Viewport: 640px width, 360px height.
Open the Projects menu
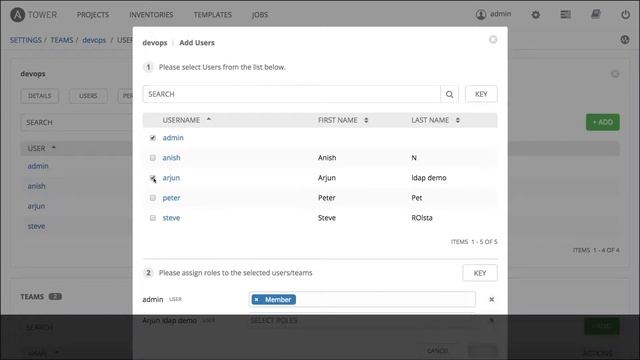(93, 15)
